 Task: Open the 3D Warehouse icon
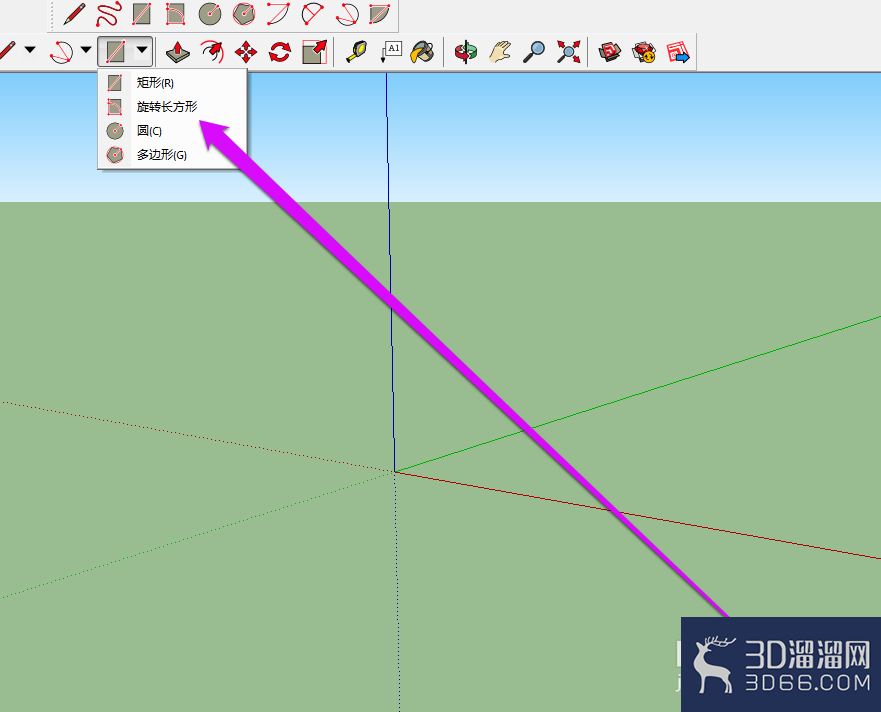(610, 52)
